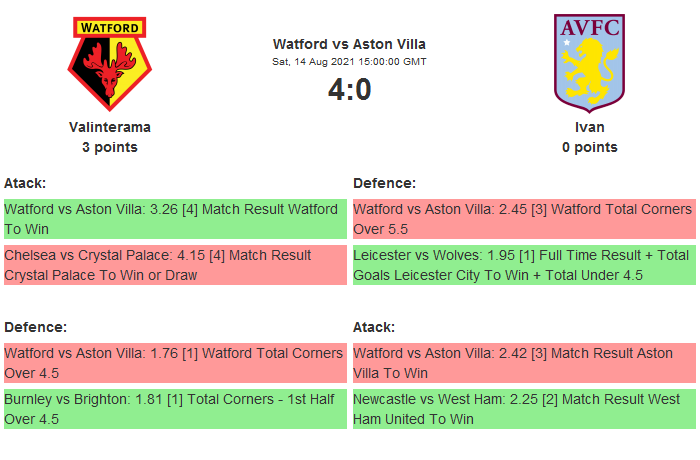The image size is (700, 460).
Task: Click the Aston Villa AVFC crest
Action: (589, 62)
